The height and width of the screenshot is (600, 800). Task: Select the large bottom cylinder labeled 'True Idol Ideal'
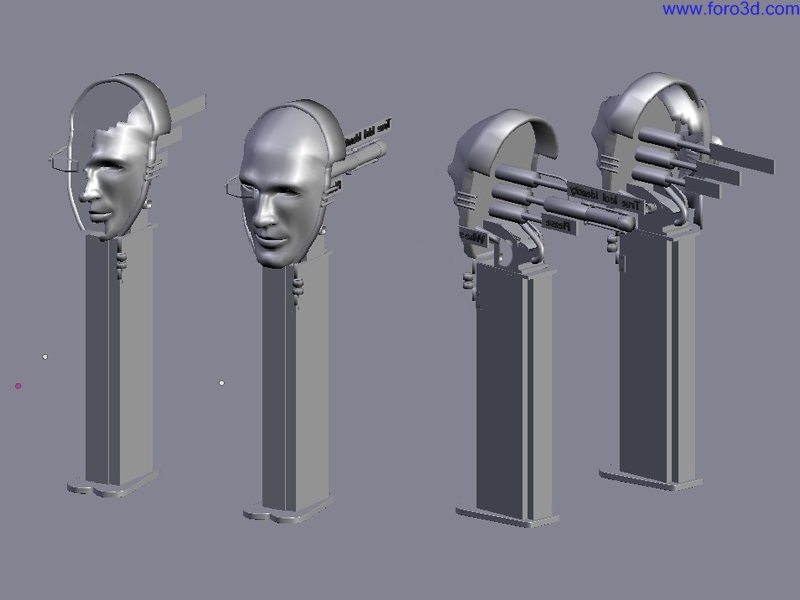tap(589, 213)
